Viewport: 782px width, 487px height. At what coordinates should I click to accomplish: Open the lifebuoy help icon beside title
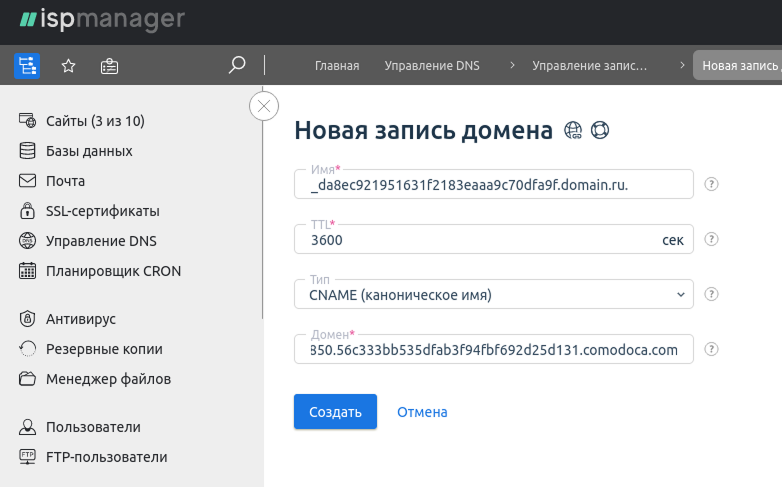(x=600, y=130)
